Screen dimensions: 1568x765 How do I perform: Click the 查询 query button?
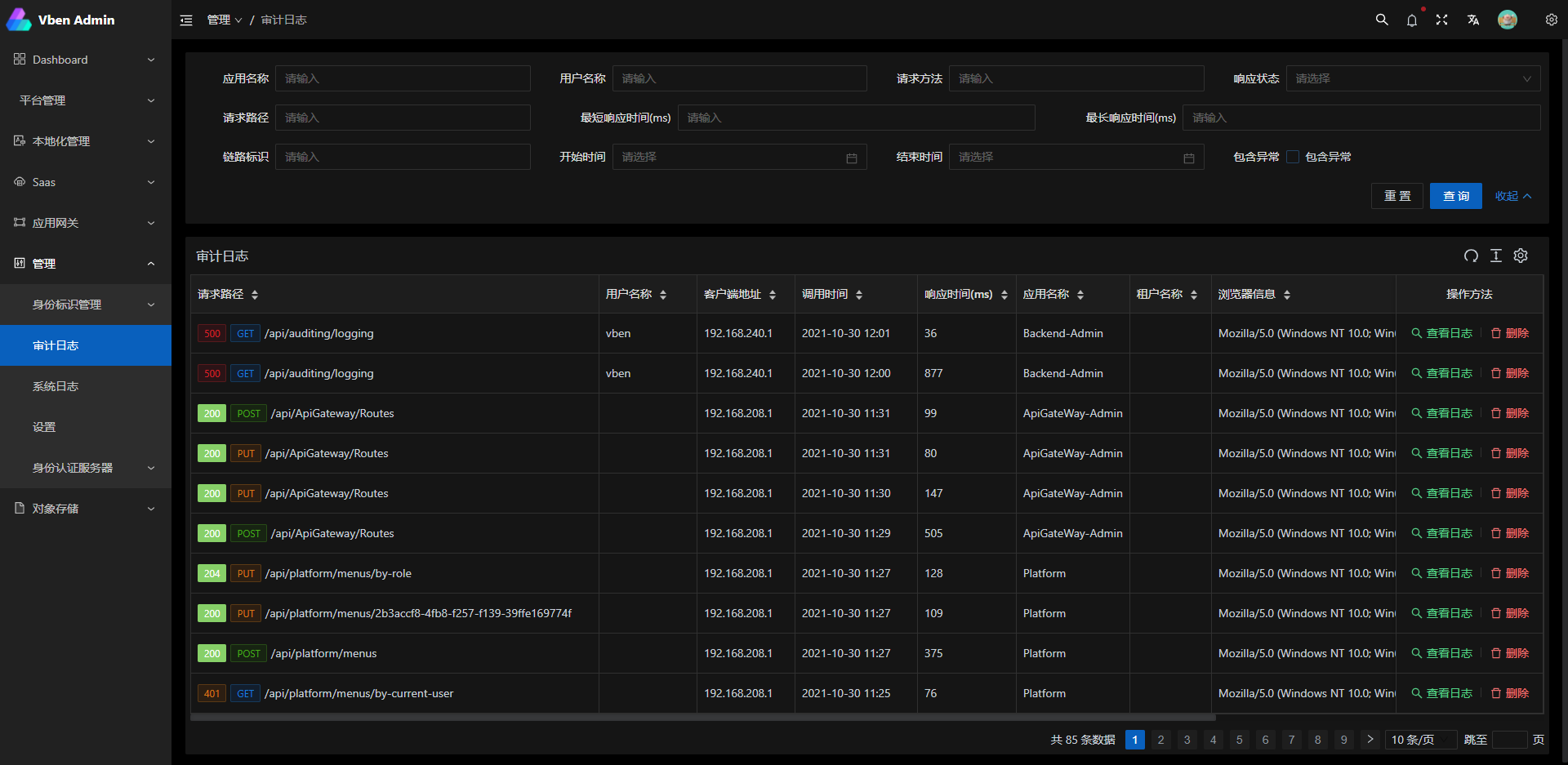(1455, 196)
